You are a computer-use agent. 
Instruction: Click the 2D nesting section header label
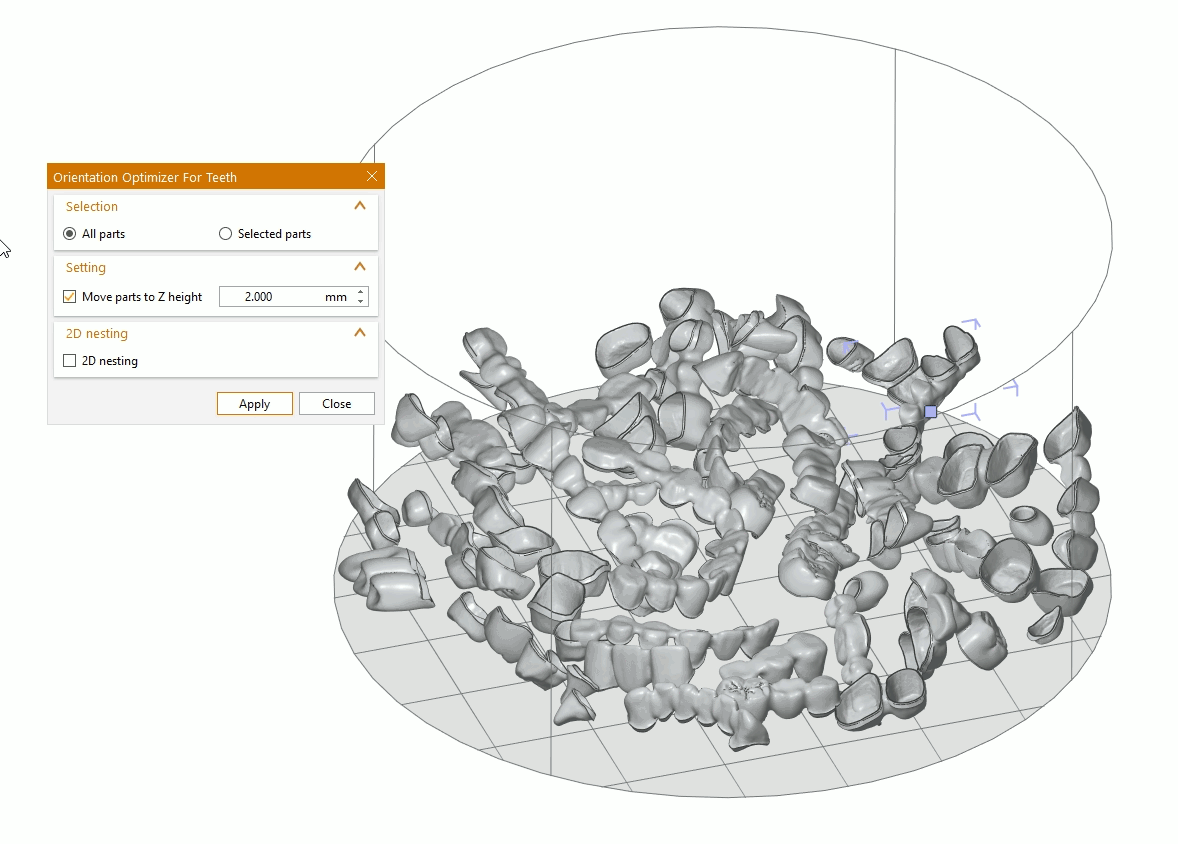pos(97,333)
